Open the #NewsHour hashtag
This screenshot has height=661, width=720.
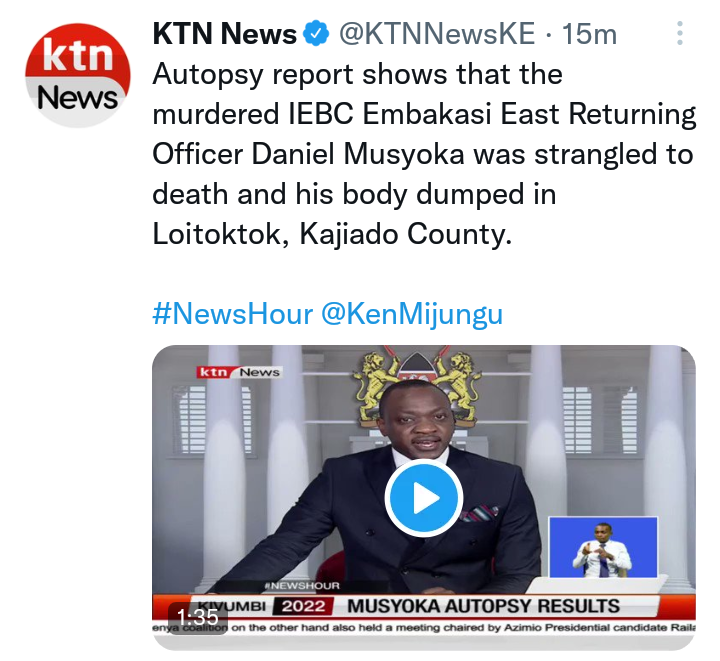pyautogui.click(x=232, y=314)
